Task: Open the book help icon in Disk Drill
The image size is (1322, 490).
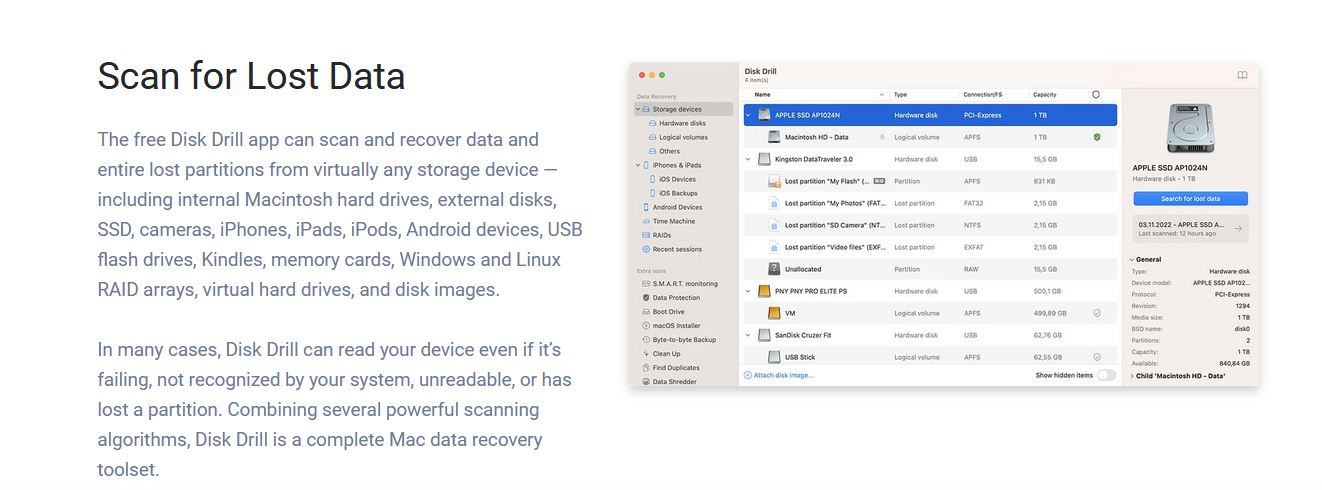Action: coord(1242,75)
